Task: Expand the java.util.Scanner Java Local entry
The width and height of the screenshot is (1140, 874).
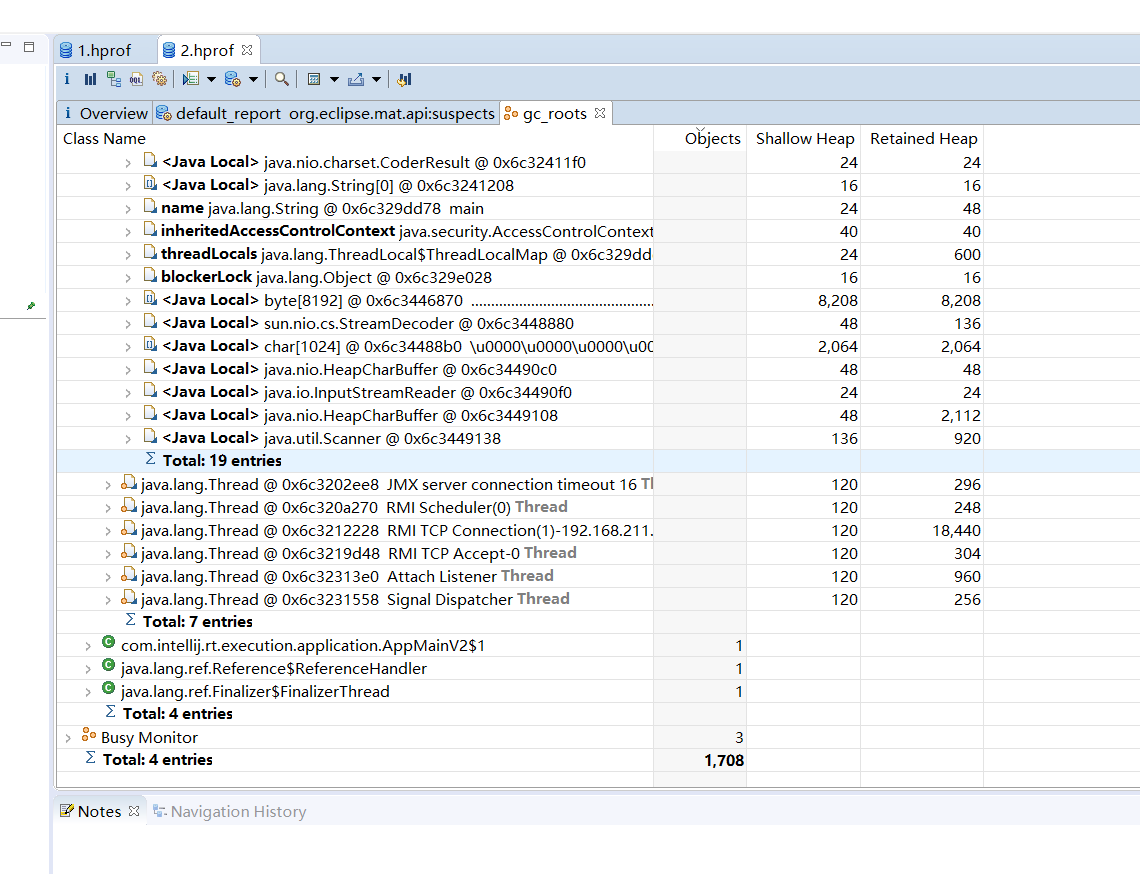Action: click(x=128, y=439)
